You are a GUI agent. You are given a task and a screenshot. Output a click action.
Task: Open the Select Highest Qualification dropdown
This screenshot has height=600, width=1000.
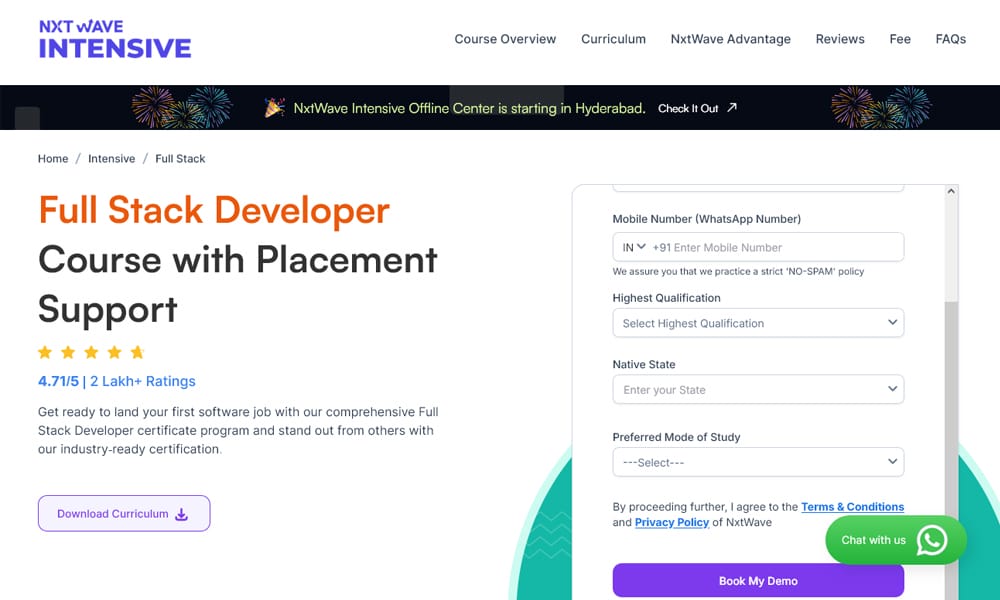tap(757, 323)
